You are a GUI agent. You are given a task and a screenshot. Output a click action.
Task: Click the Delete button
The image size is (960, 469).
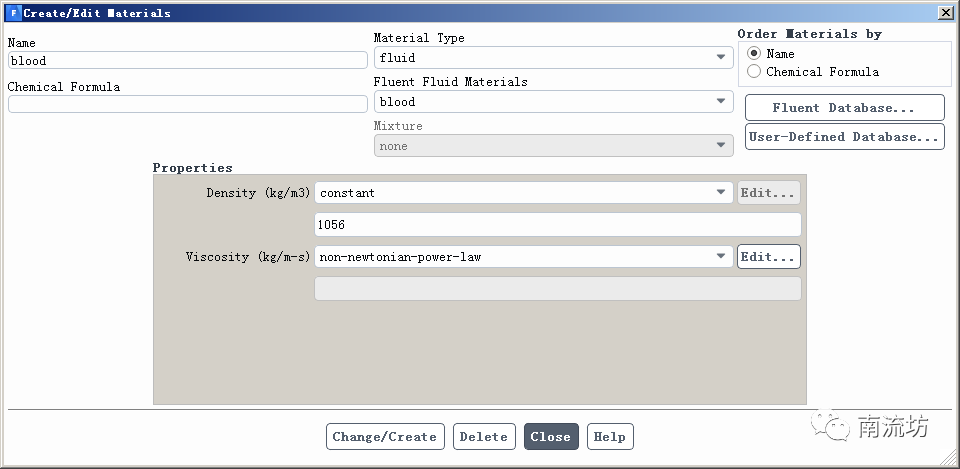[x=484, y=437]
